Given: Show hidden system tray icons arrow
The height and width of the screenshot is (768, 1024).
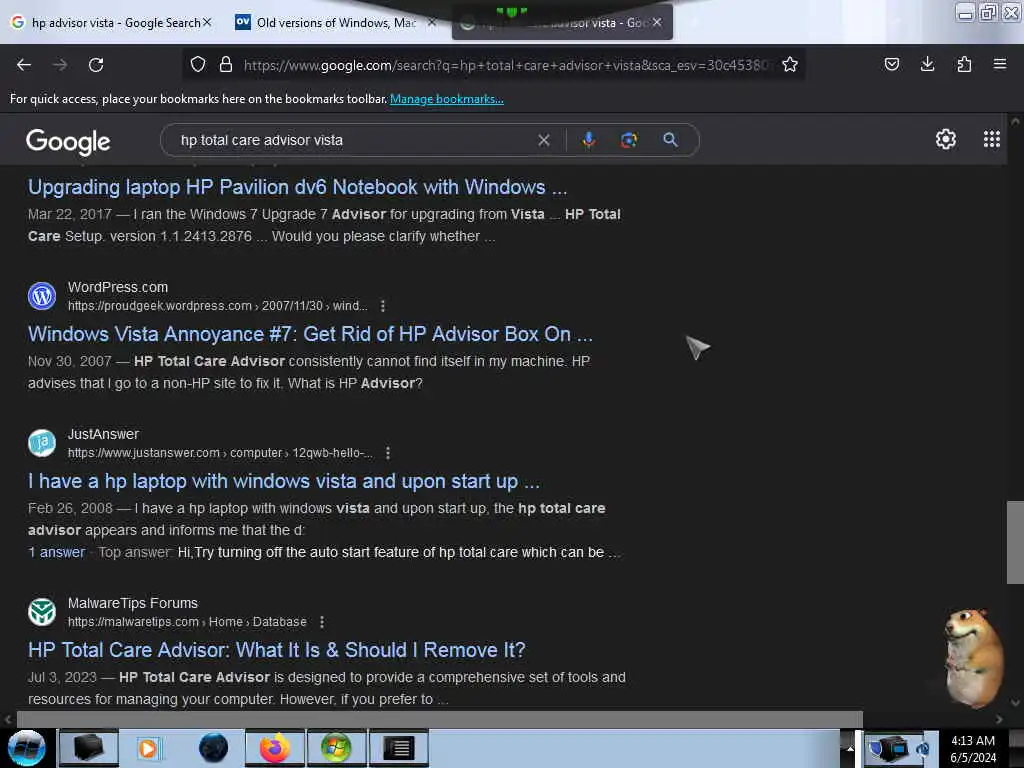Looking at the screenshot, I should 850,748.
